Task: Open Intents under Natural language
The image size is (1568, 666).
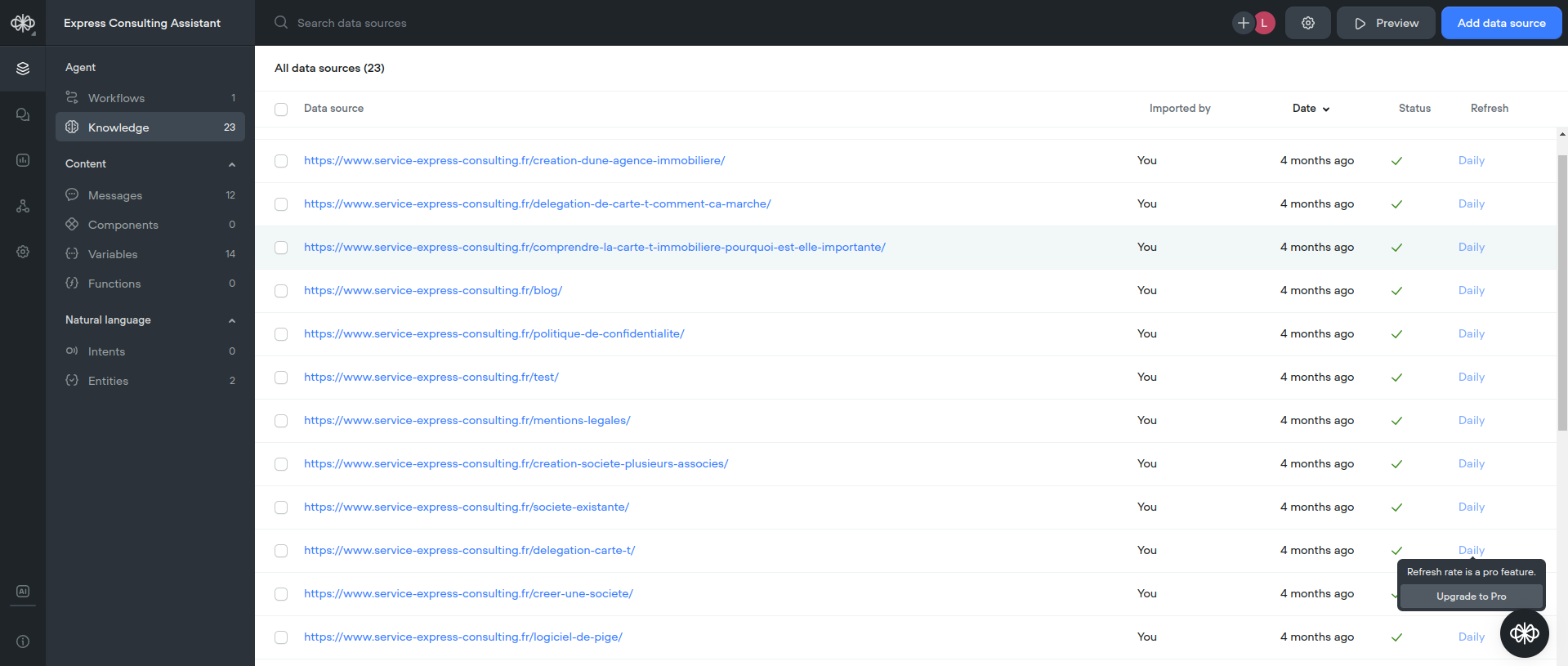Action: (150, 351)
